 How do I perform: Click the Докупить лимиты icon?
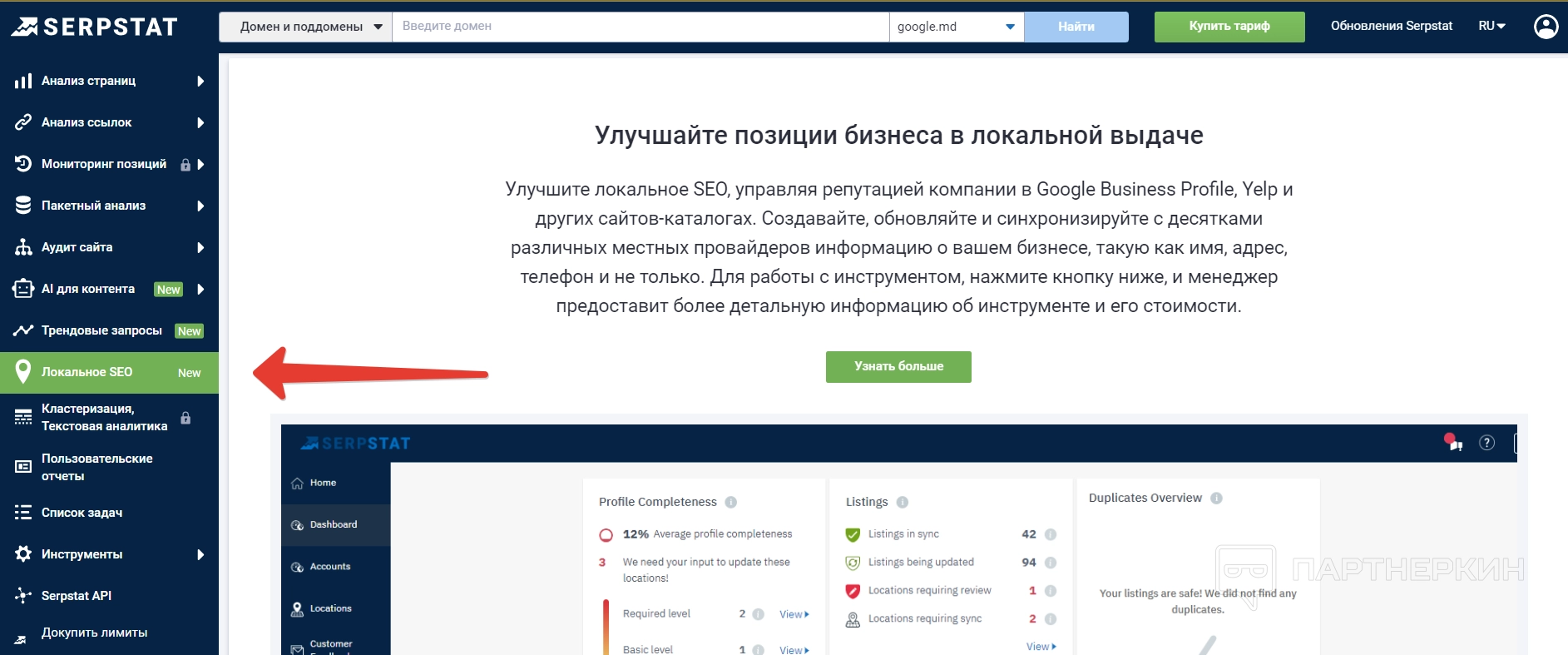[x=21, y=638]
